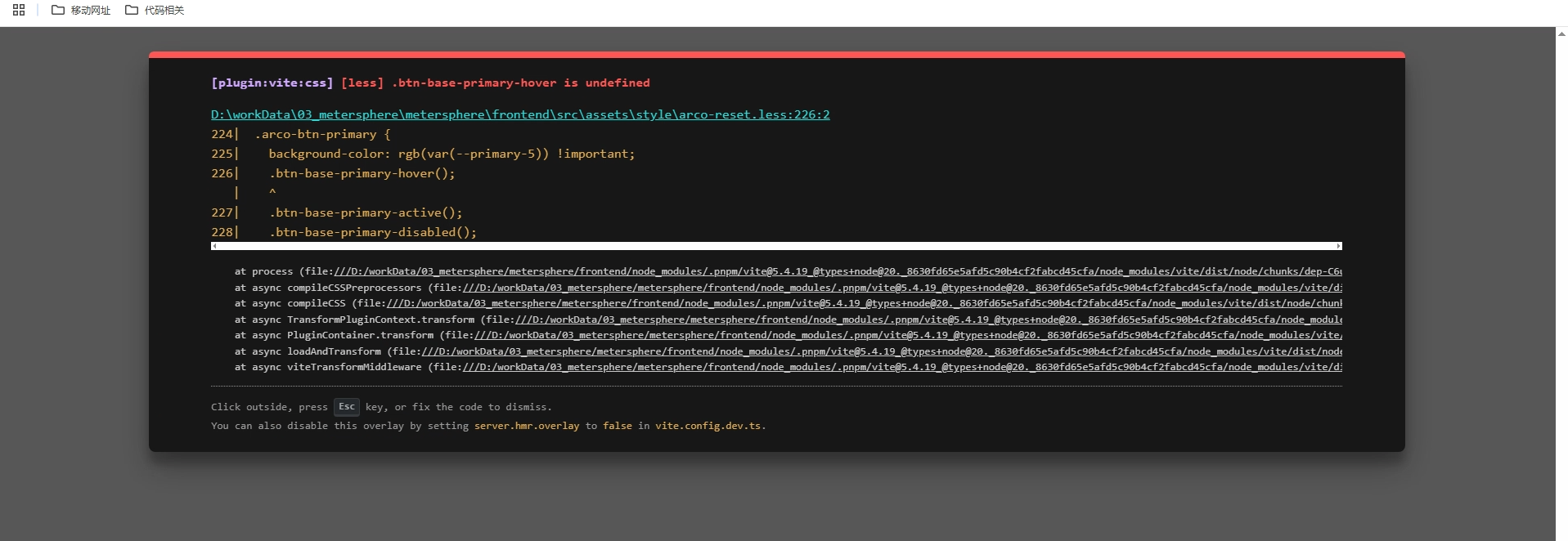Click code line 227 '.btn-base-primary-active();'

point(366,212)
